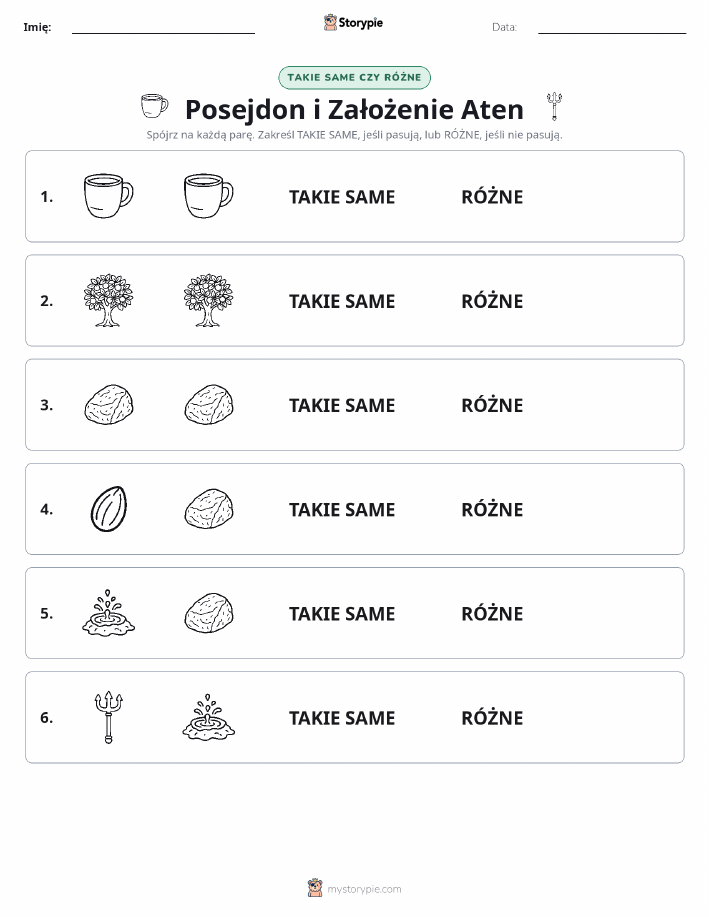709x917 pixels.
Task: Select TAKIE SAME for row 1
Action: tap(342, 197)
